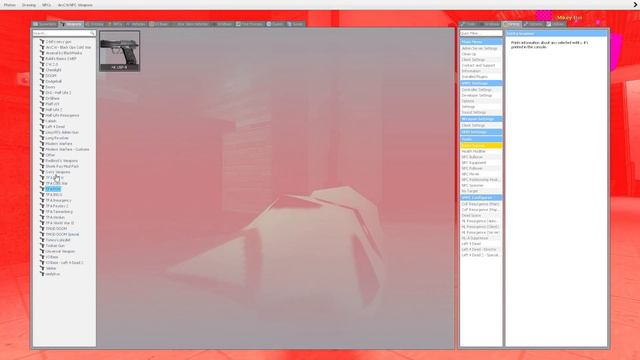
Task: Open the DOOM weapon category
Action: coord(51,76)
